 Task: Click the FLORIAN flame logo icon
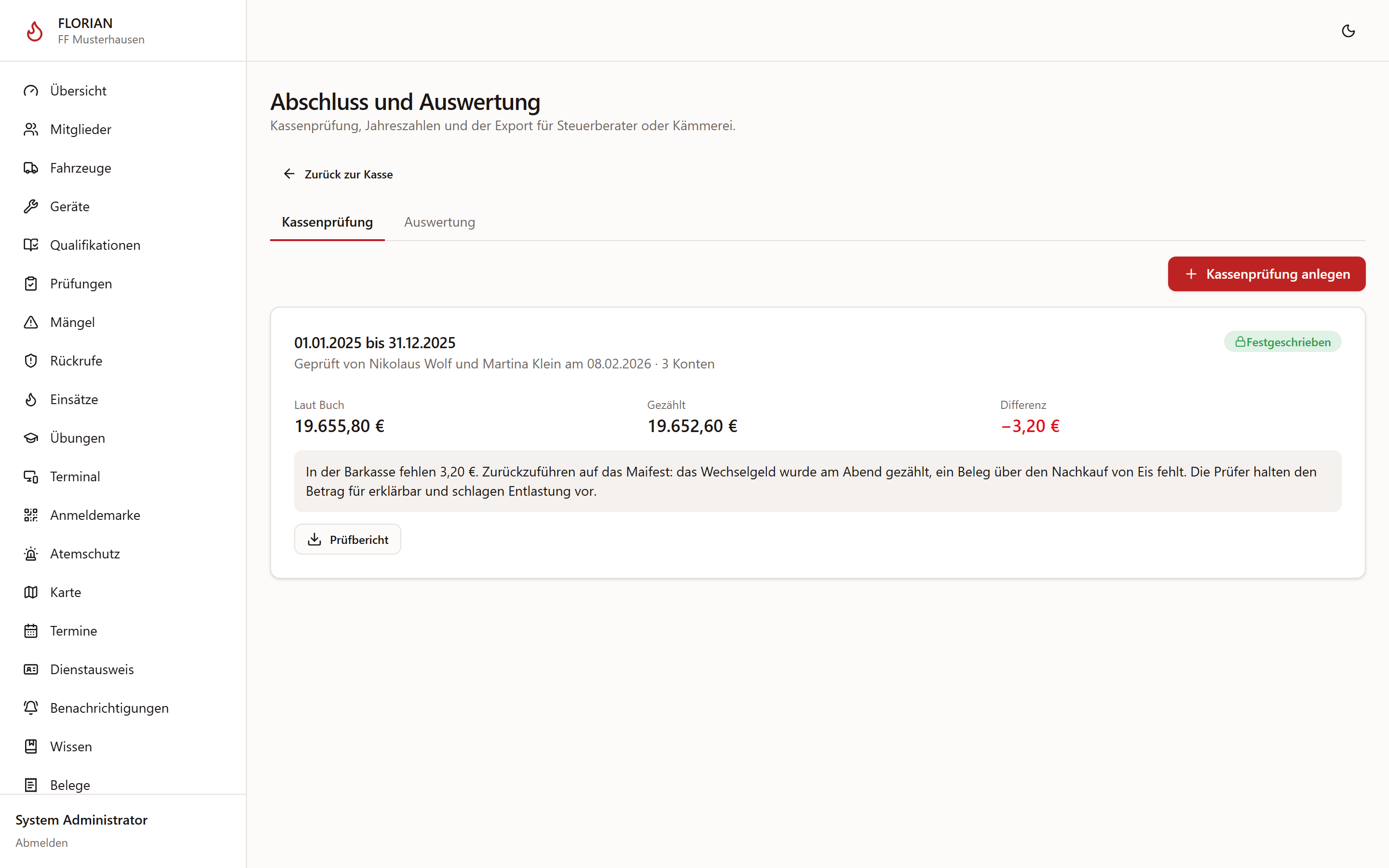(35, 31)
